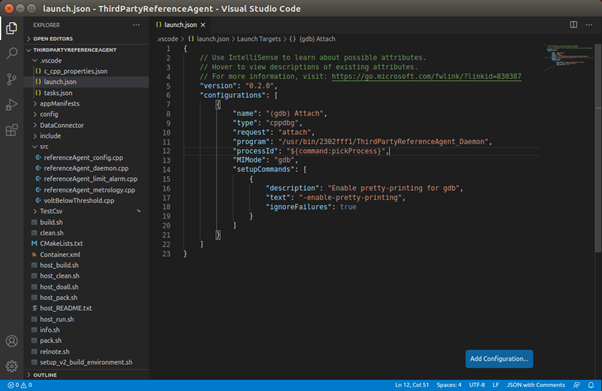Change indentation via Spaces: 4

(449, 385)
